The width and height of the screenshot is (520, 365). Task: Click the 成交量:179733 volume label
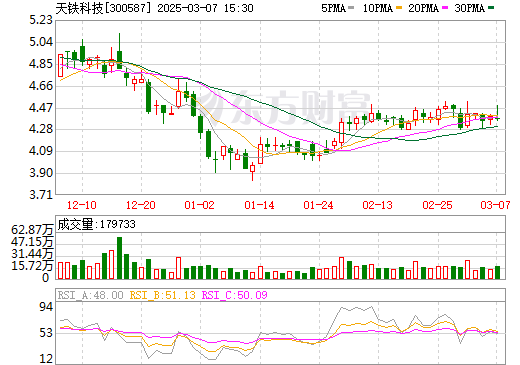coord(96,224)
